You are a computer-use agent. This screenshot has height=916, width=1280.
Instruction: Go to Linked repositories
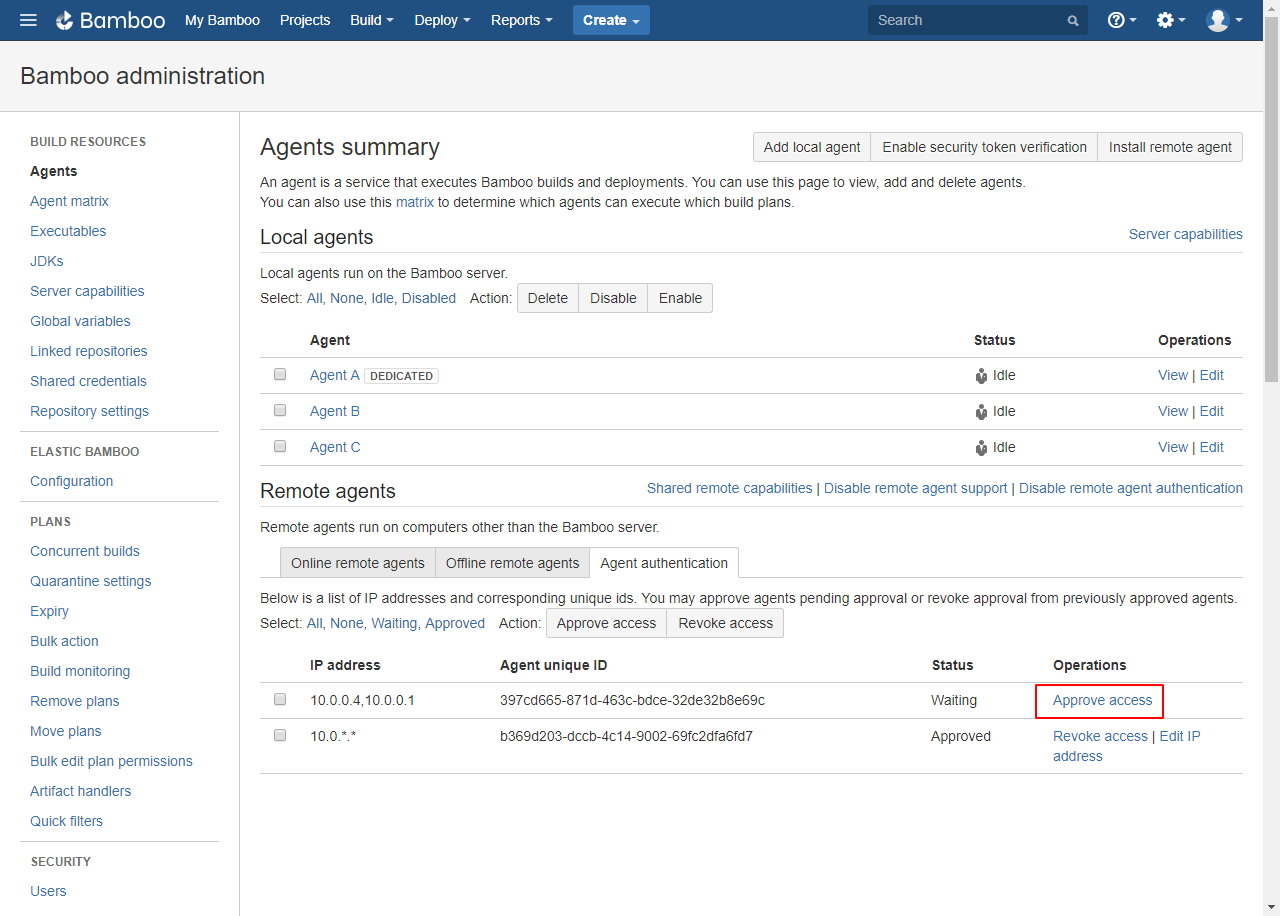[89, 351]
